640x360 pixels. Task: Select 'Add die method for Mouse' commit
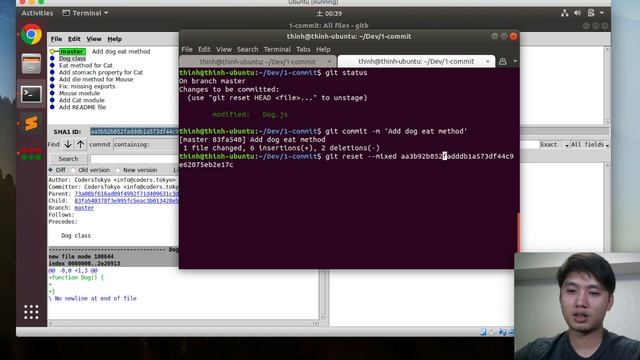pyautogui.click(x=96, y=79)
